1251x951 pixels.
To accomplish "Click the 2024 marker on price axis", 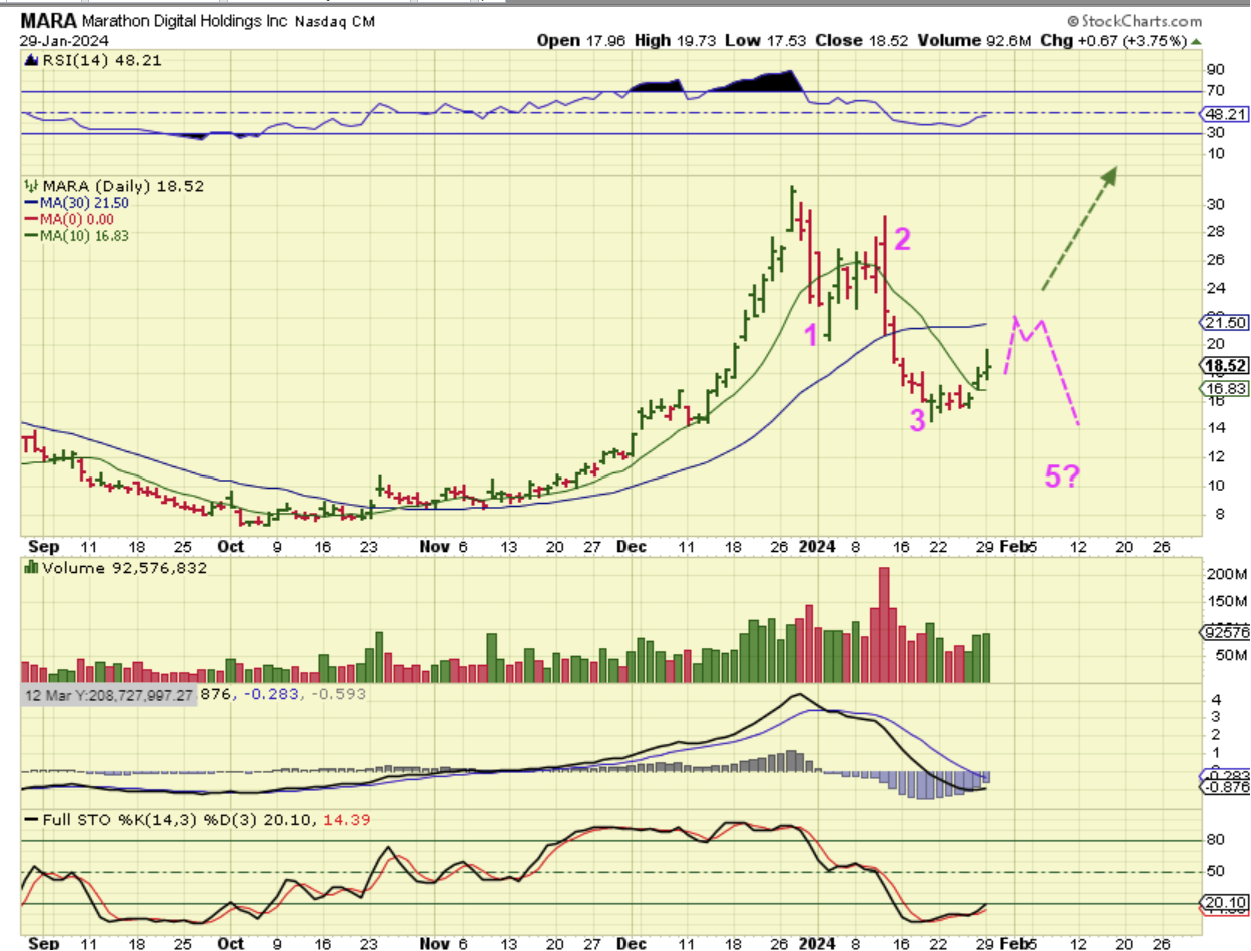I will click(x=817, y=547).
